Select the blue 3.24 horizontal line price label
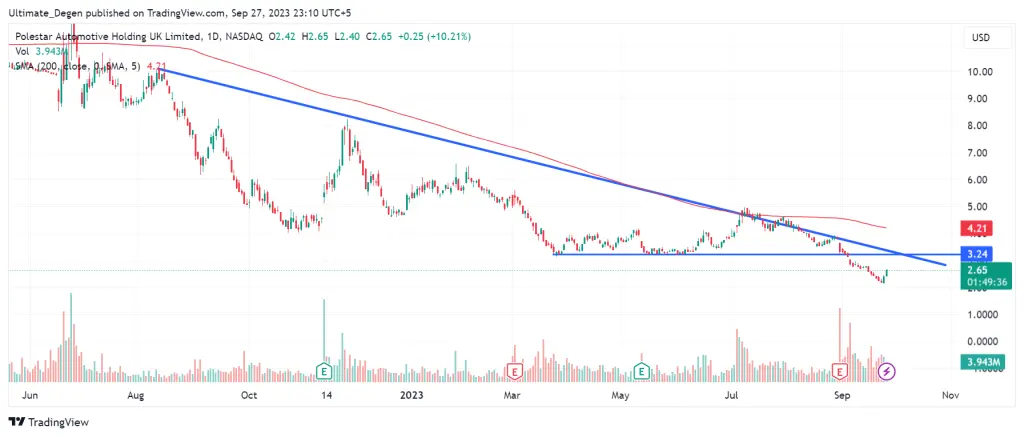Image resolution: width=1024 pixels, height=437 pixels. click(977, 254)
